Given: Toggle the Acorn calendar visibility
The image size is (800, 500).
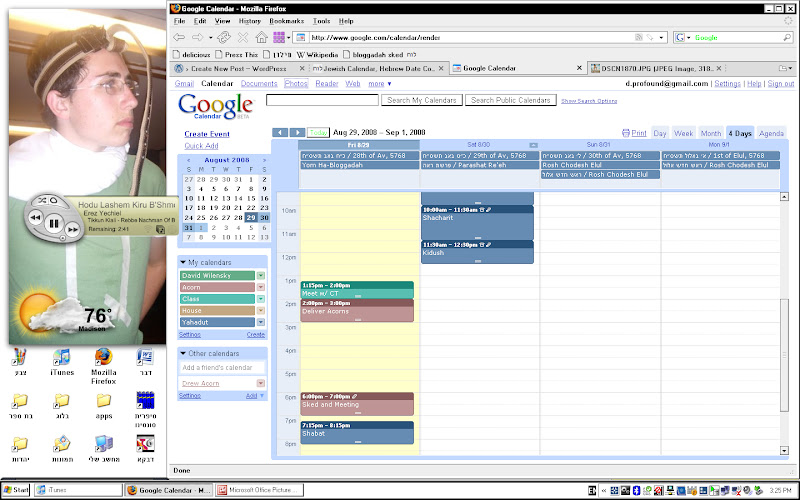Looking at the screenshot, I should (217, 287).
